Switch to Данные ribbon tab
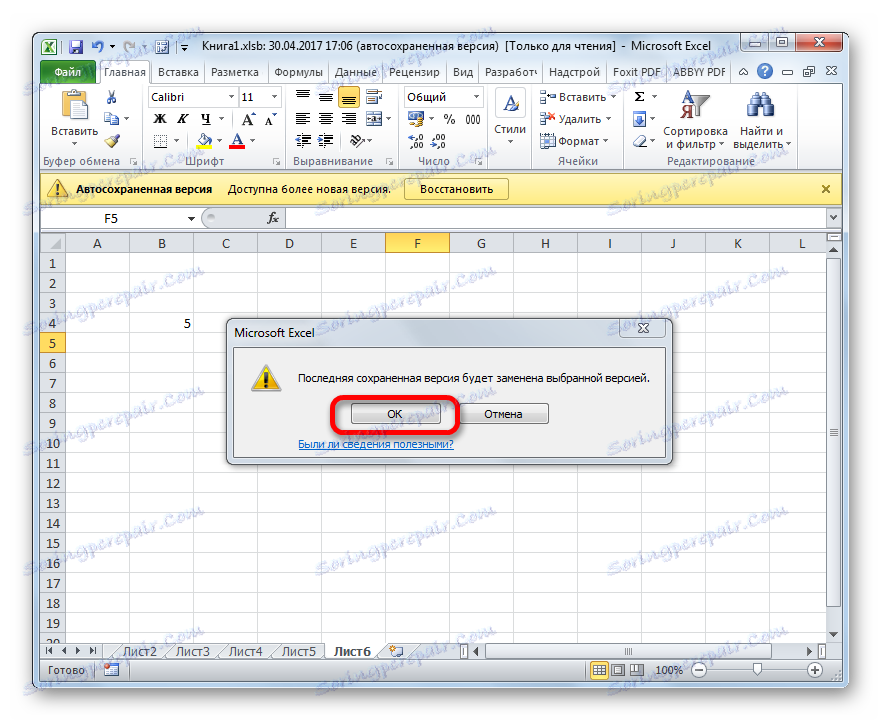 point(356,72)
